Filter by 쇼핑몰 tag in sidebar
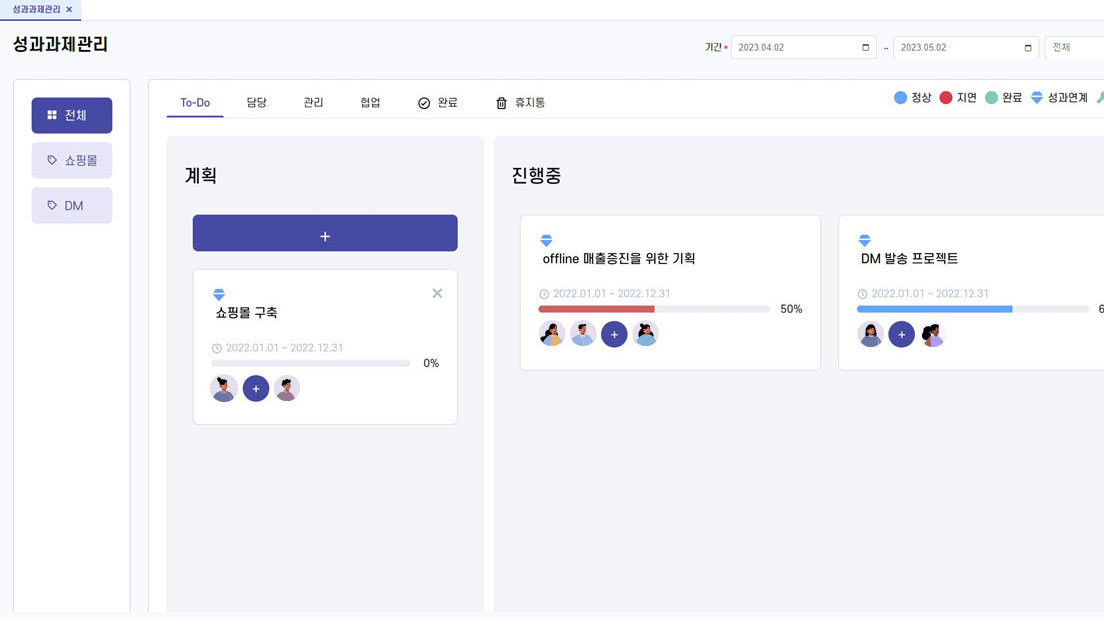 pos(72,160)
